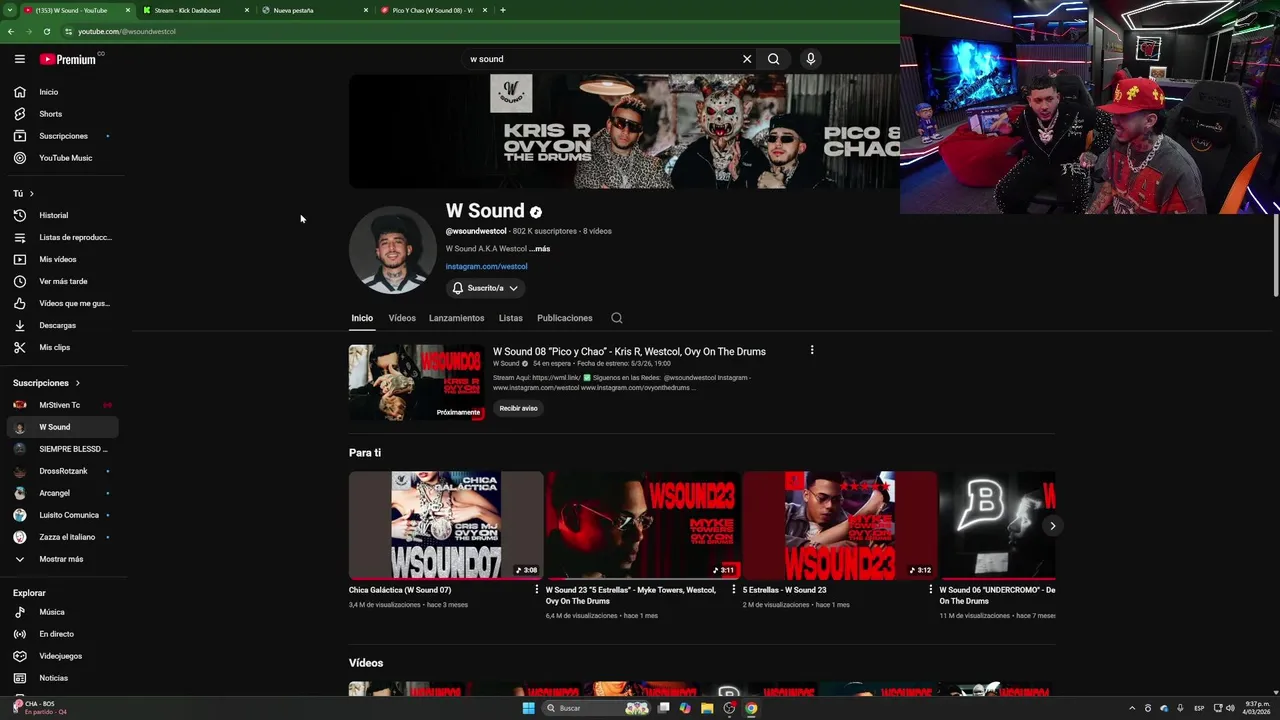Open Ver más tarde in the sidebar

pyautogui.click(x=62, y=281)
